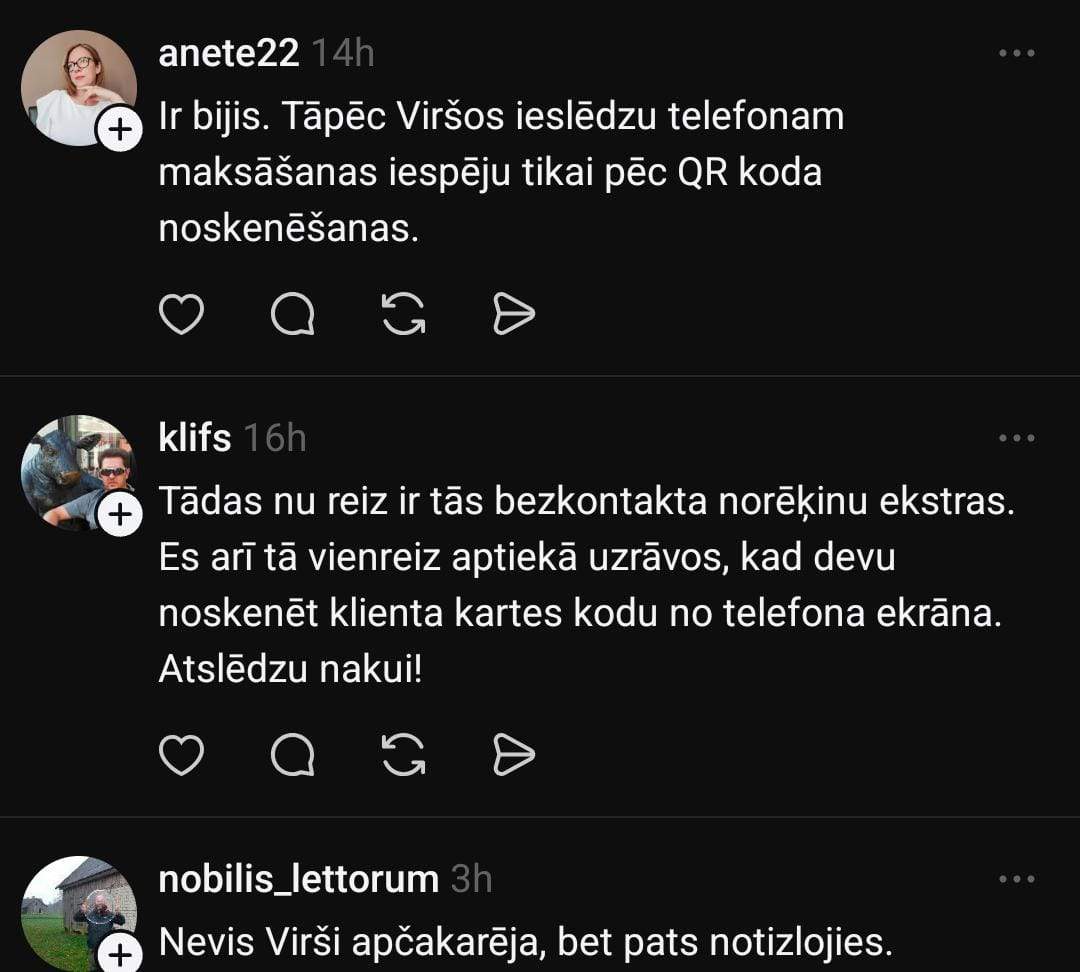Open the reply bubble on klifs's post
Screen dimensions: 1080x972
pyautogui.click(x=293, y=755)
